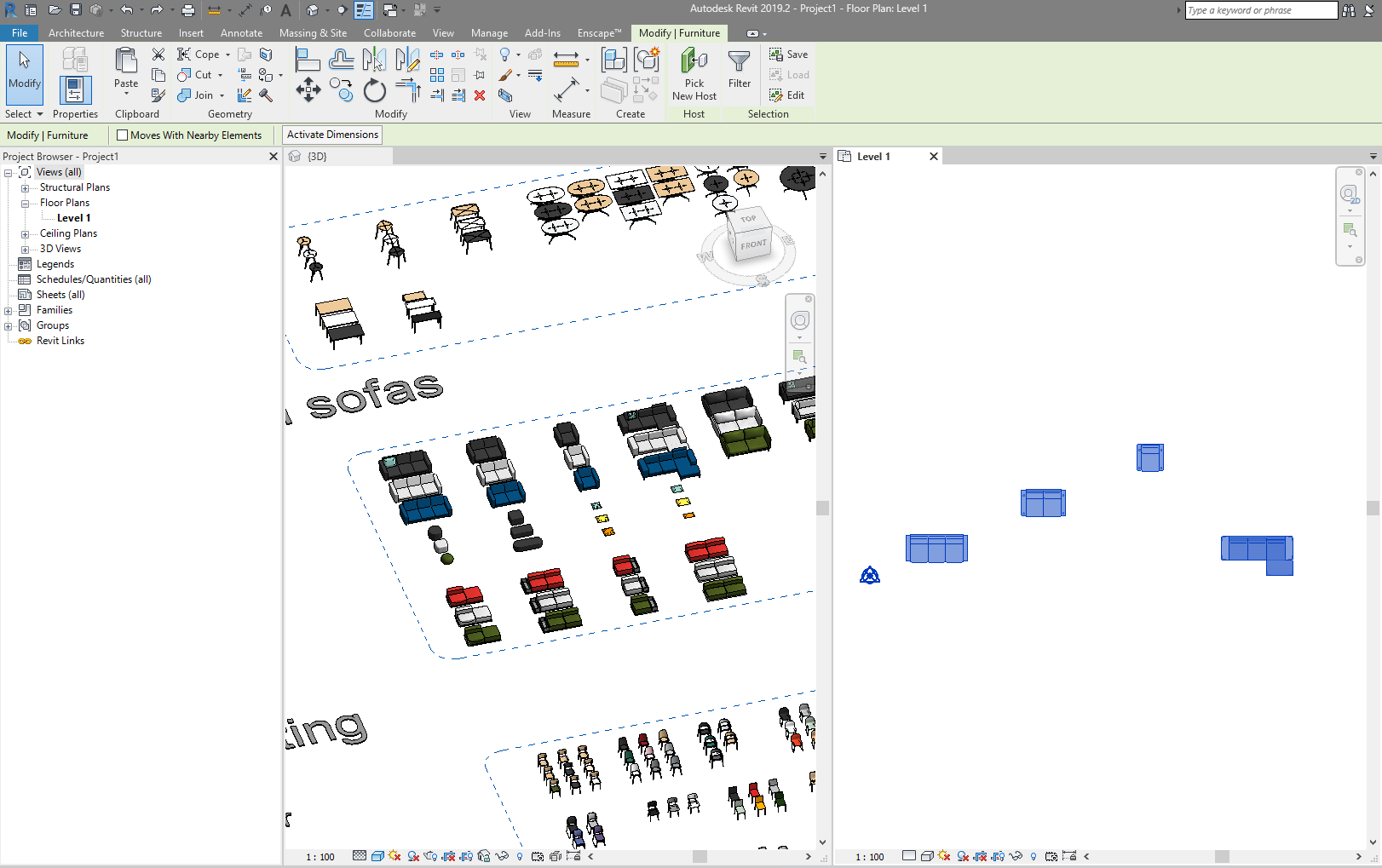Select the Modify arrow tool
Image resolution: width=1382 pixels, height=868 pixels.
(25, 75)
